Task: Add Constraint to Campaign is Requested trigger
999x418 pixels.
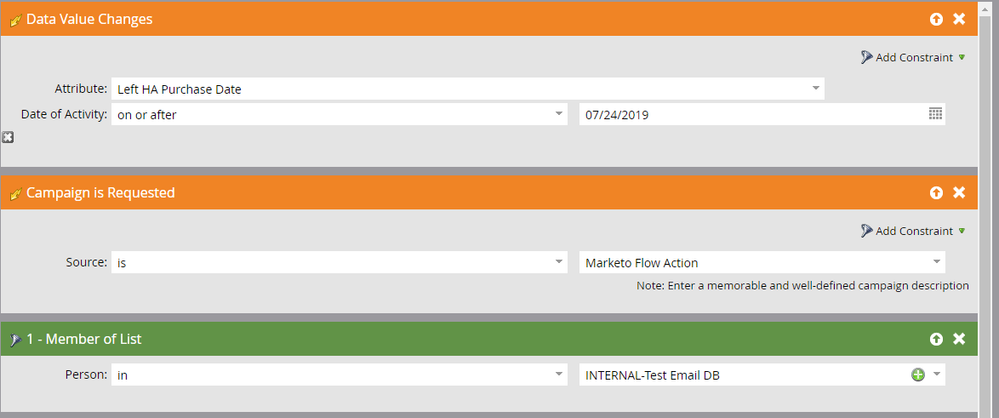Action: (912, 231)
